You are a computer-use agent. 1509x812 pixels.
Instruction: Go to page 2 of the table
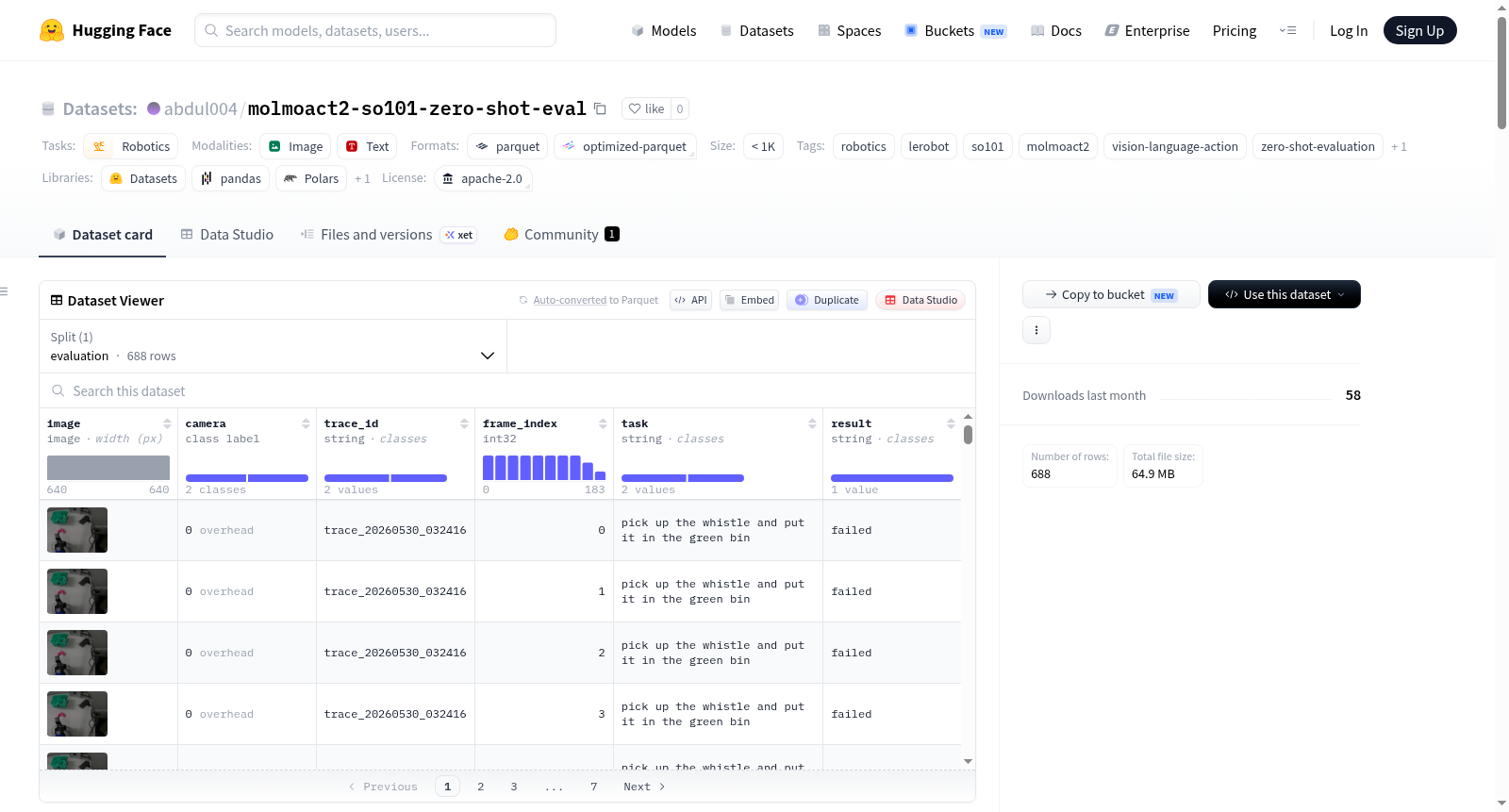pos(481,787)
